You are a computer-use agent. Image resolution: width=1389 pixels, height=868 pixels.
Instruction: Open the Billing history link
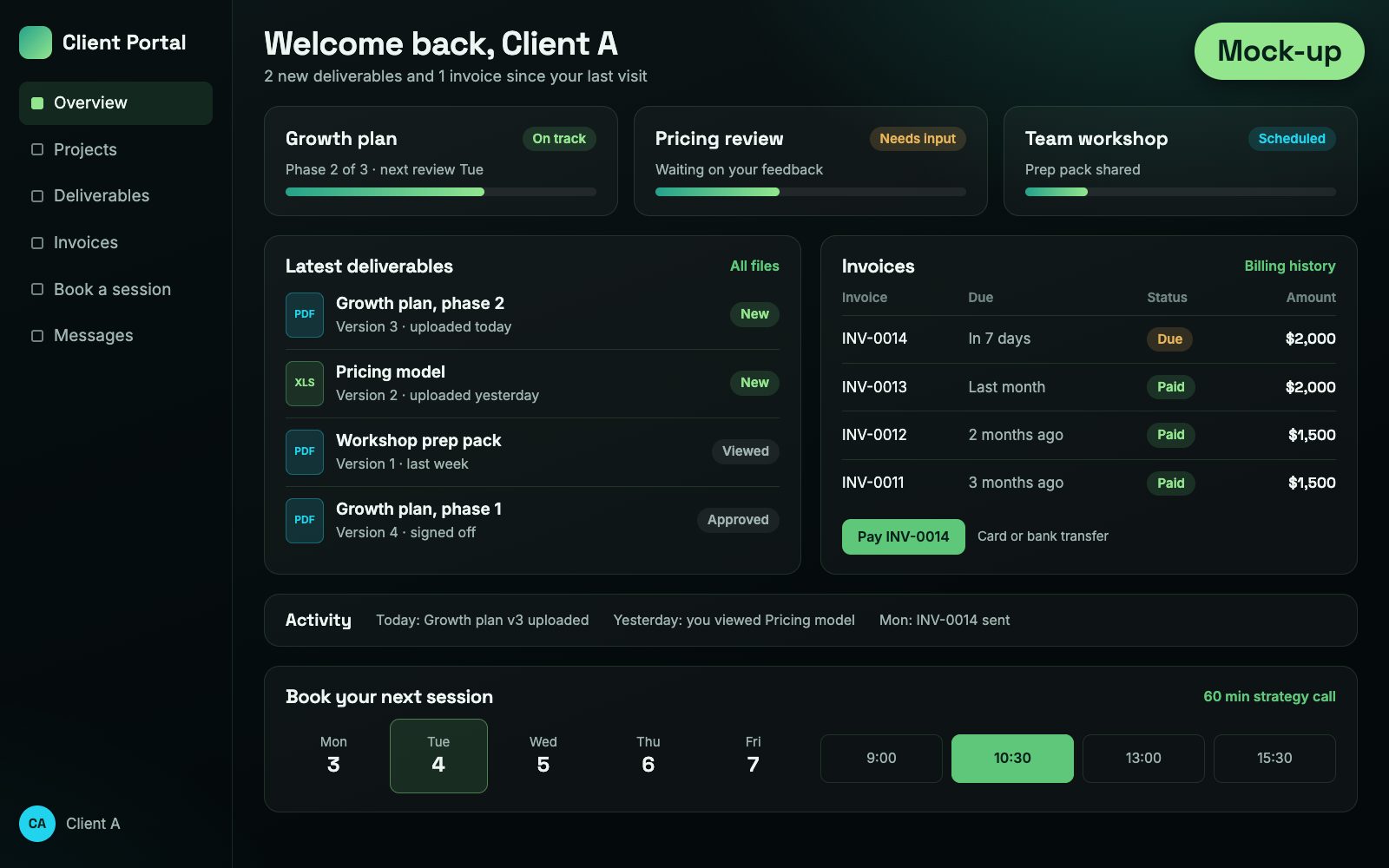pos(1289,266)
